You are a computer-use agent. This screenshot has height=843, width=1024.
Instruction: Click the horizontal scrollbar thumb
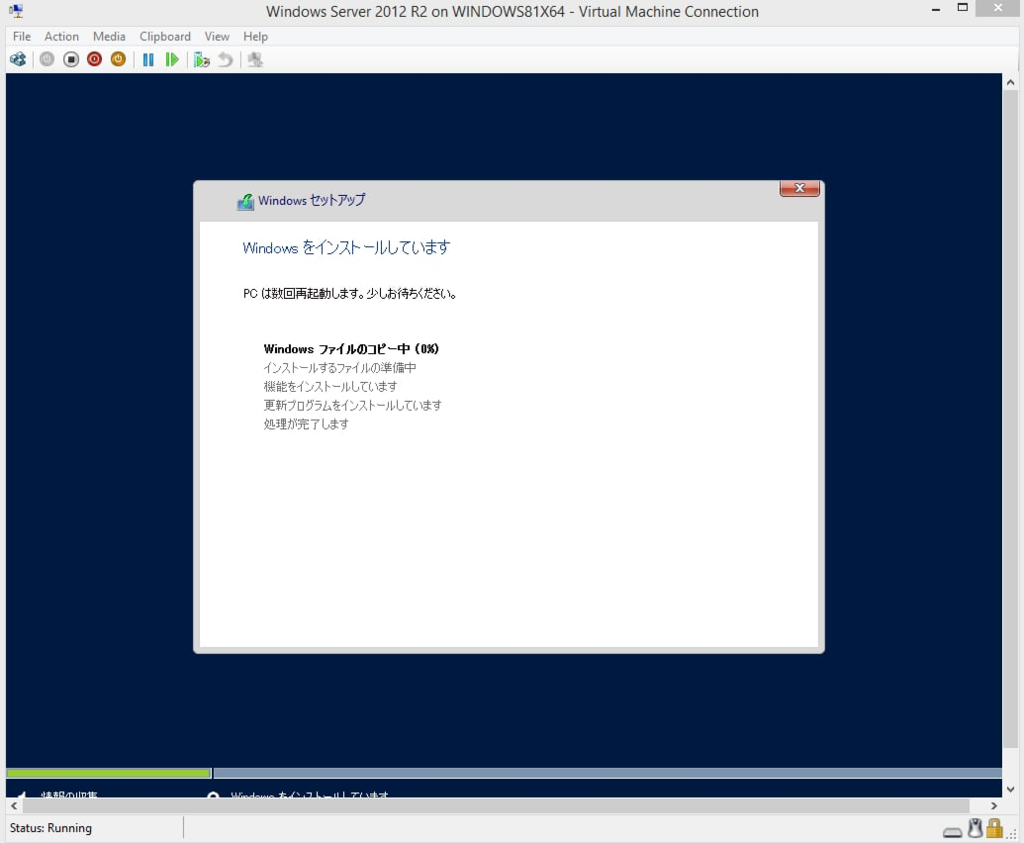click(496, 806)
